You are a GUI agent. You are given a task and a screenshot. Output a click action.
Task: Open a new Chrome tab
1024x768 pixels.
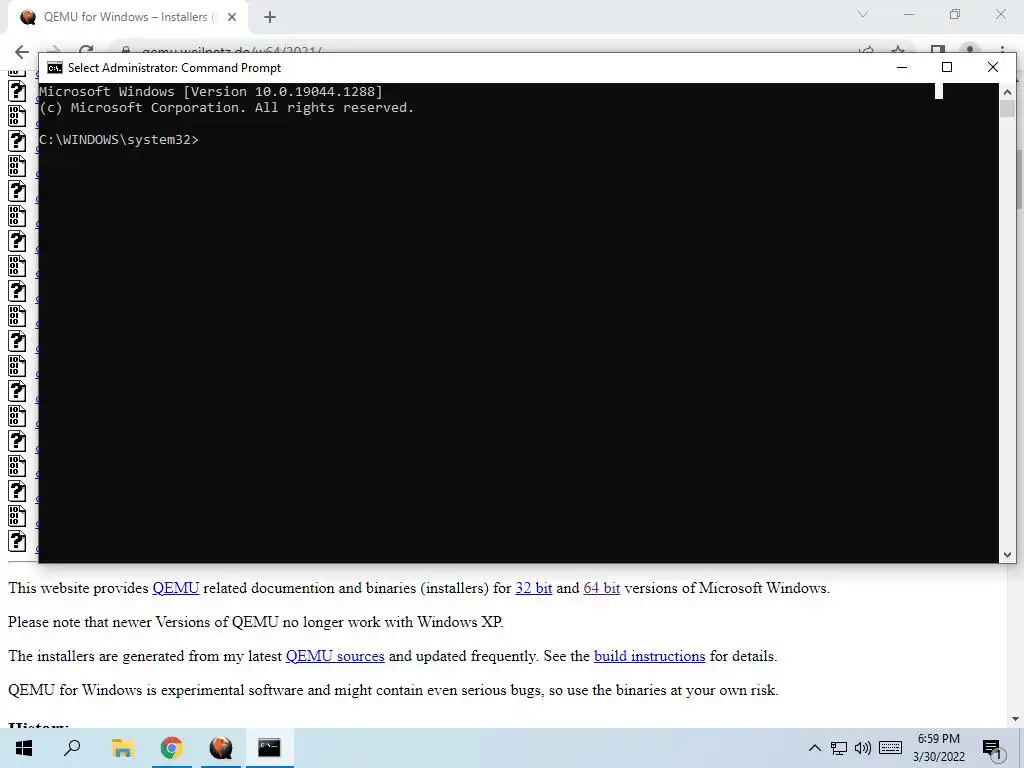click(x=270, y=18)
